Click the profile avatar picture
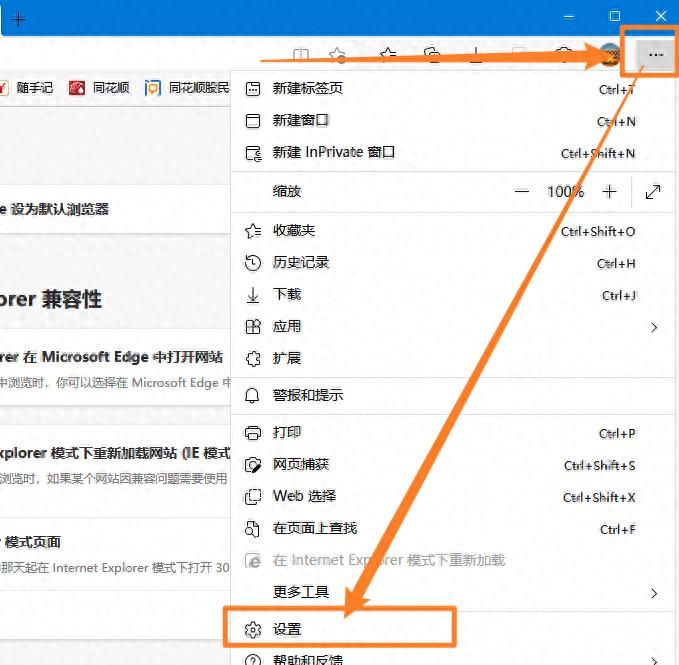Viewport: 679px width, 665px height. click(x=610, y=55)
